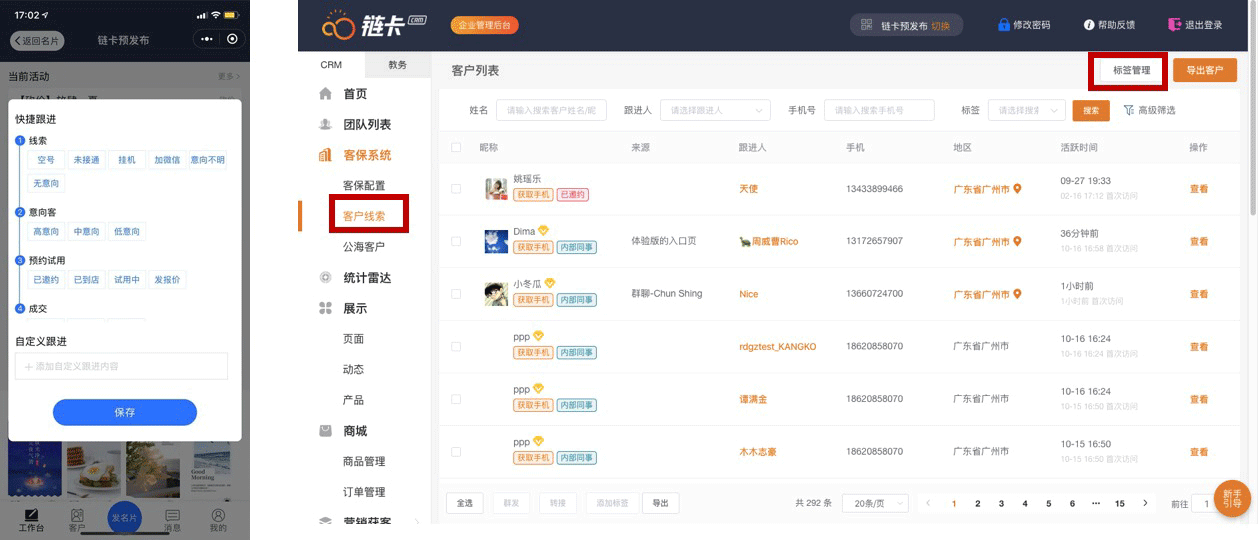This screenshot has width=1258, height=540.
Task: Click the 姓名 name search field
Action: (551, 110)
